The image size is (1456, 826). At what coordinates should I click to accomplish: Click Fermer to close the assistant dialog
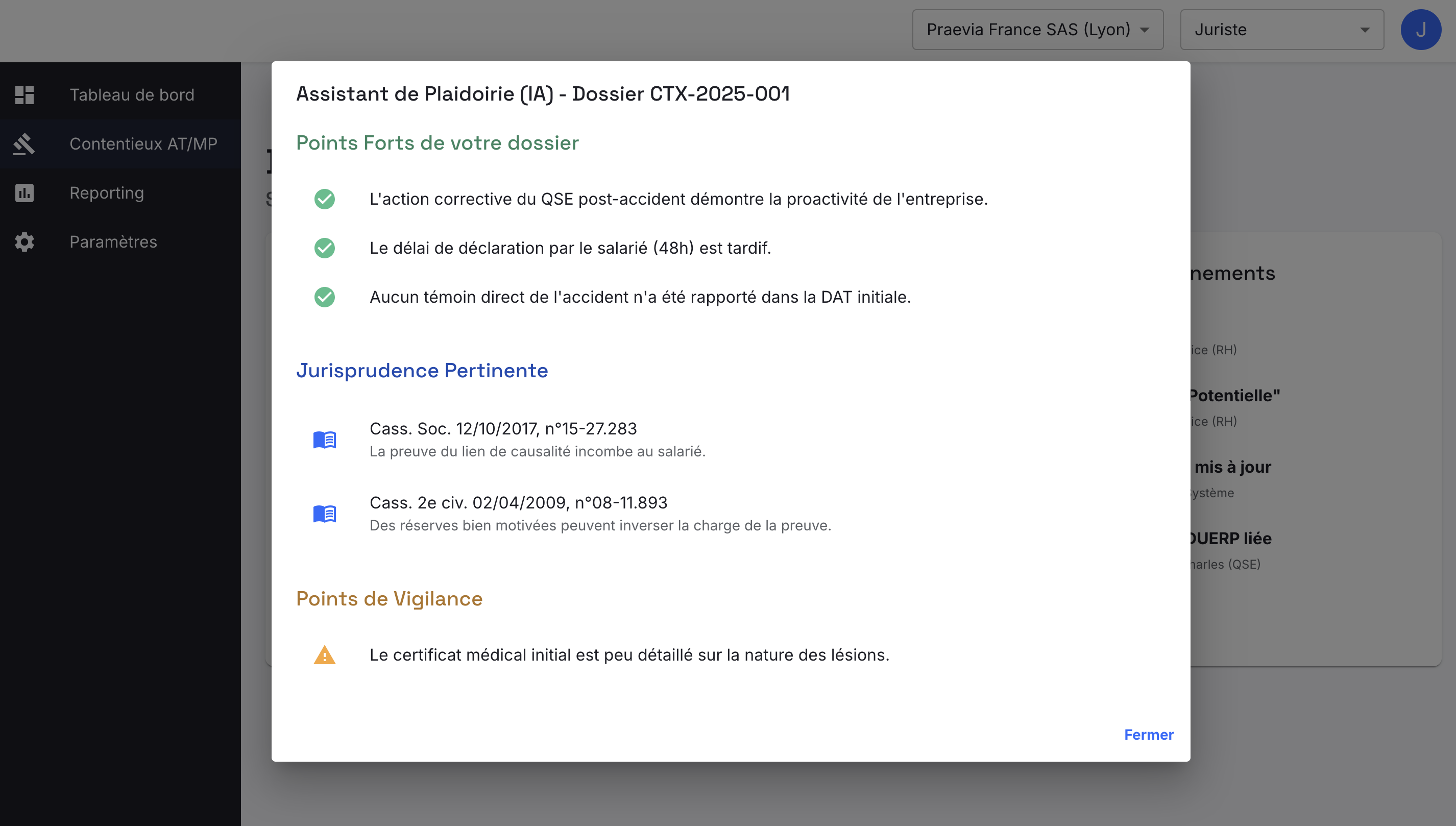coord(1148,735)
